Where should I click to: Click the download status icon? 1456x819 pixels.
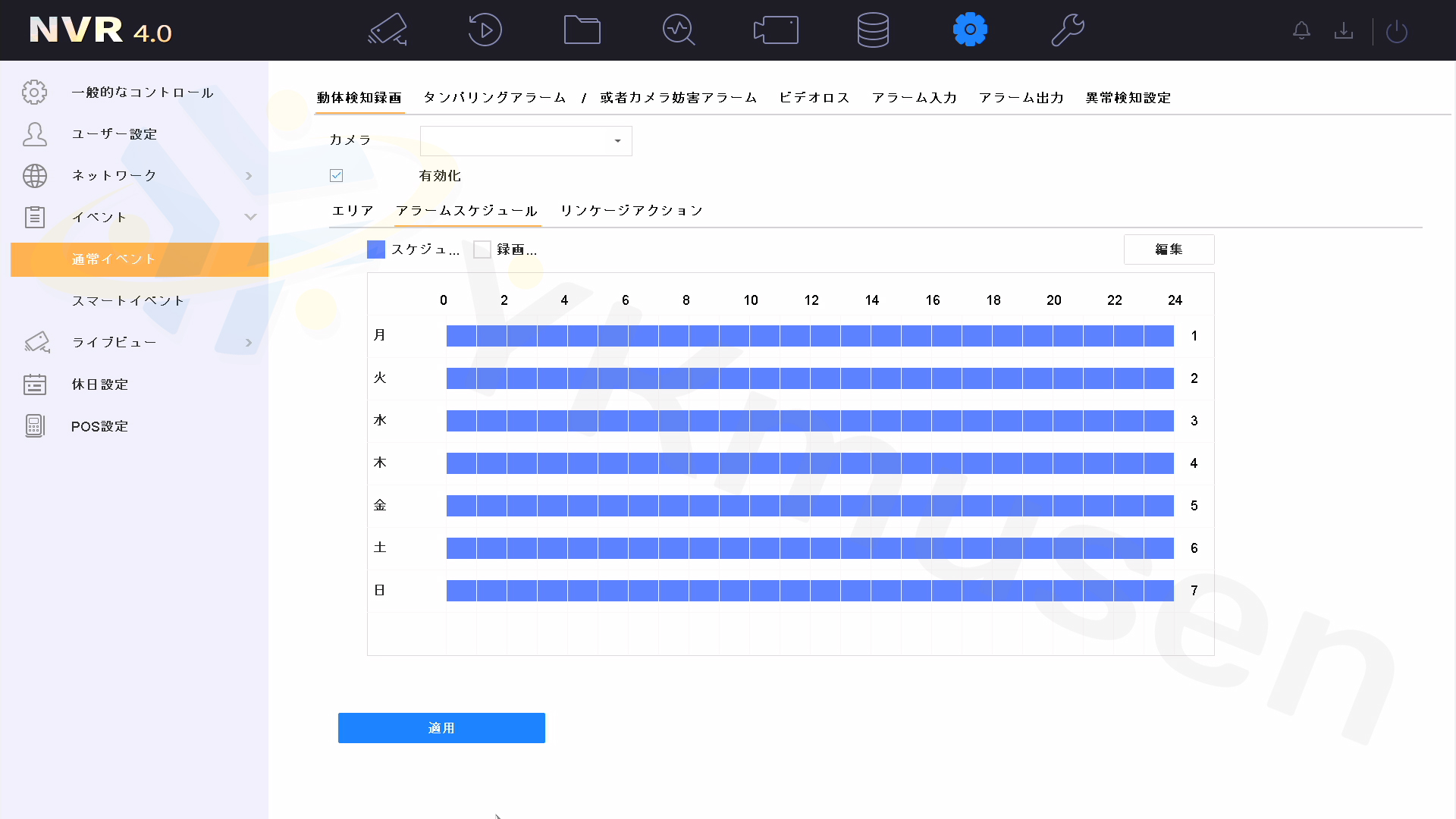[x=1344, y=30]
